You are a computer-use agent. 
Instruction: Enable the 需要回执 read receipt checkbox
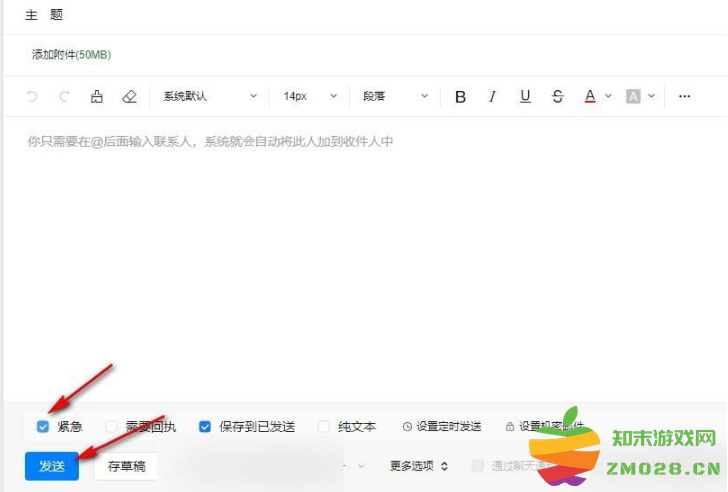pos(111,426)
